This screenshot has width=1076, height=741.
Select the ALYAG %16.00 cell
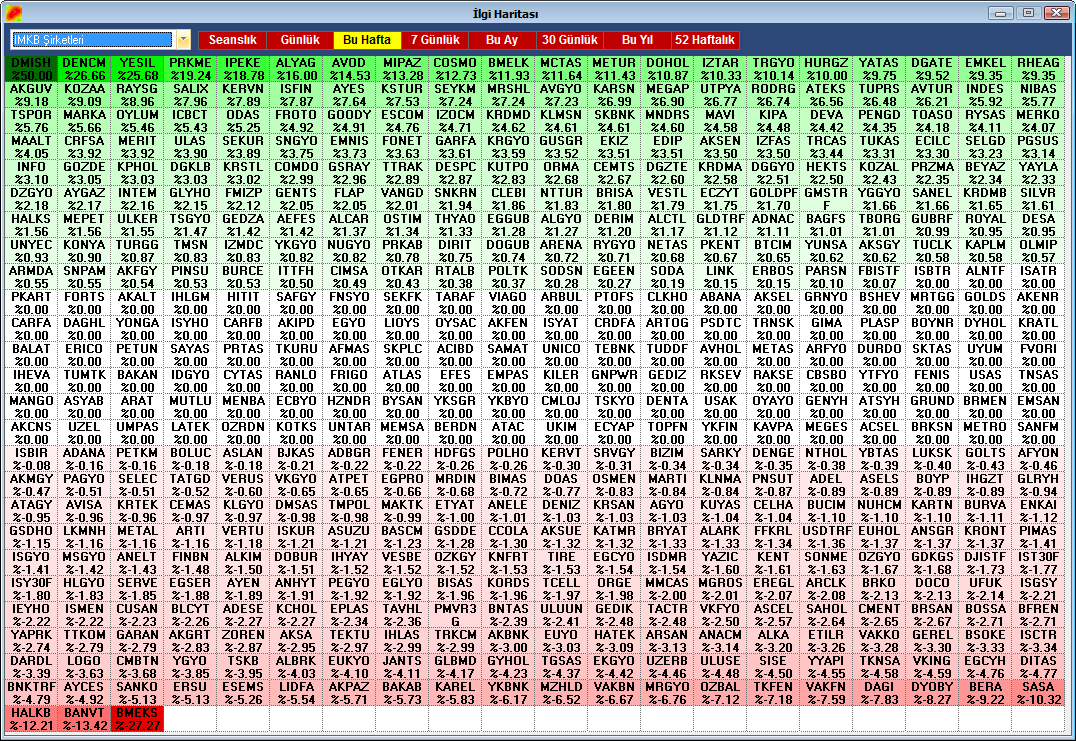pos(296,69)
